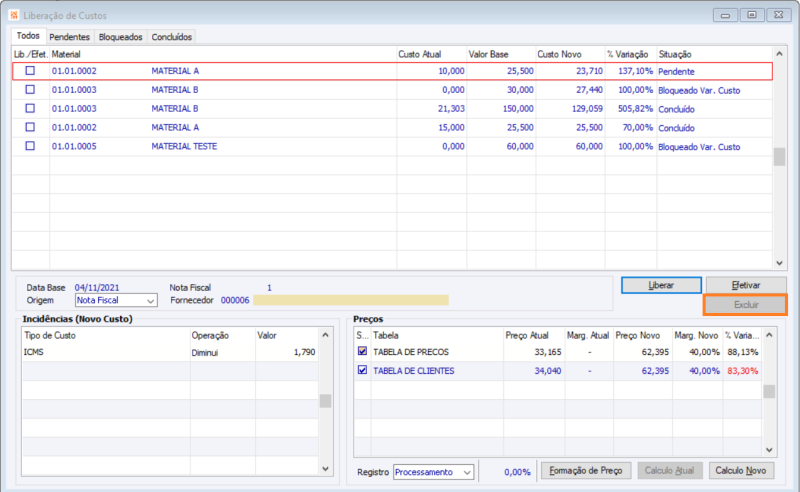Click the Efetivar button

pyautogui.click(x=745, y=285)
